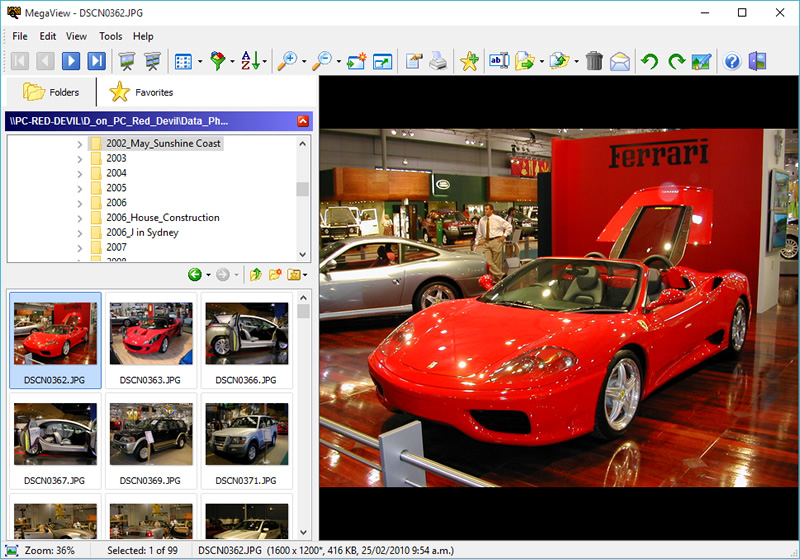Screen dimensions: 800x559
Task: Click thumbnail list scroll down arrow
Action: 304,532
